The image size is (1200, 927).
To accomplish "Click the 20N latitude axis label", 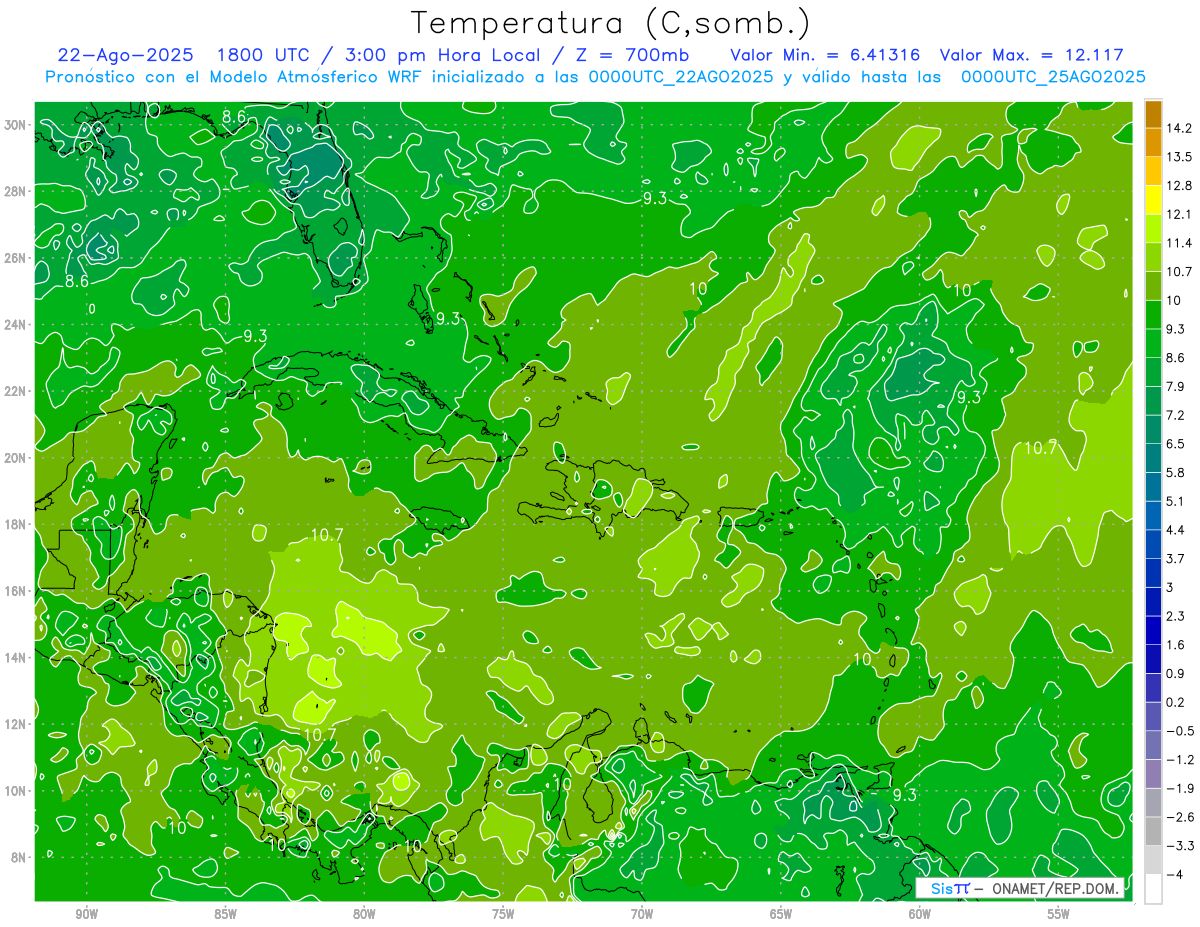I will [17, 458].
